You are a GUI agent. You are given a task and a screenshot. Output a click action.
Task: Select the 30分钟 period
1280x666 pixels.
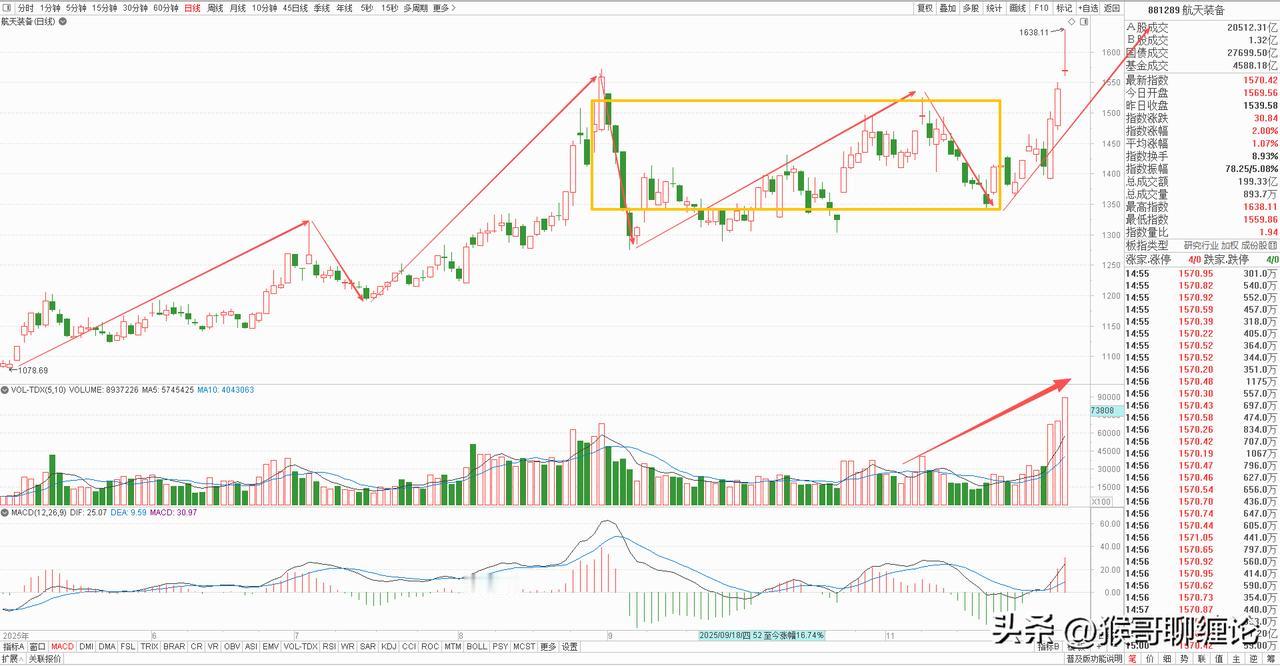(135, 8)
